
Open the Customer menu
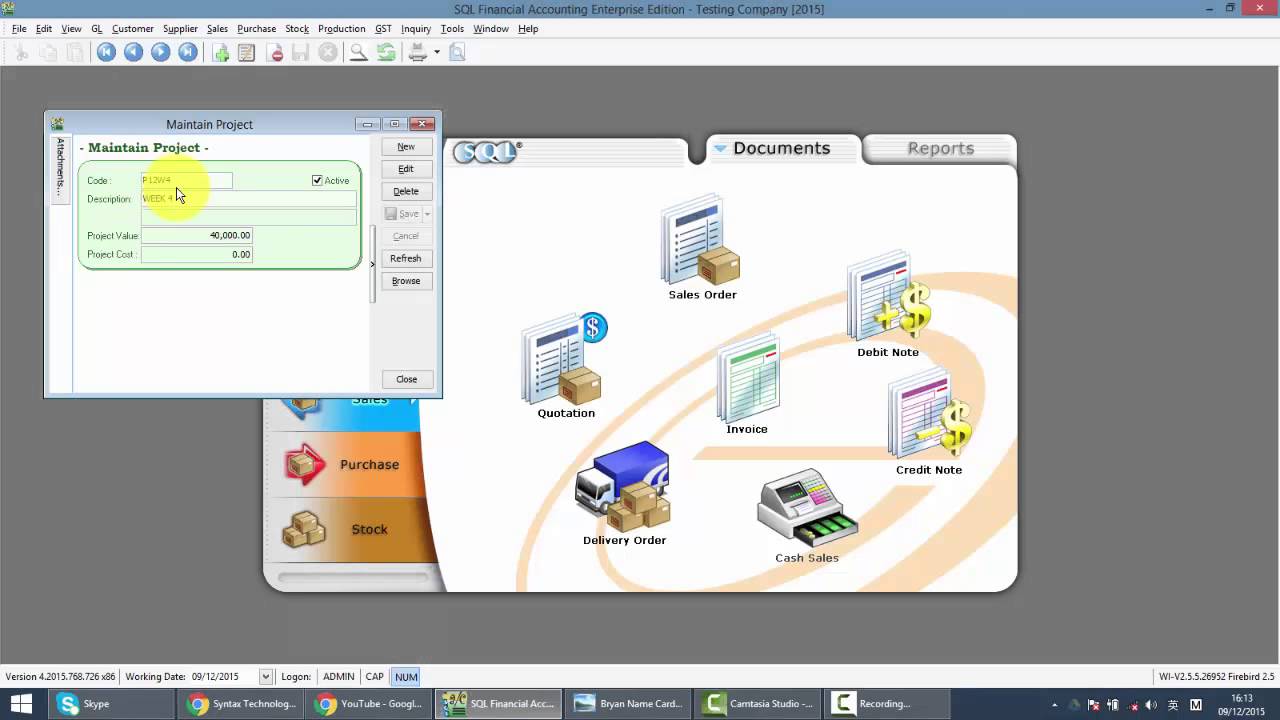coord(133,29)
